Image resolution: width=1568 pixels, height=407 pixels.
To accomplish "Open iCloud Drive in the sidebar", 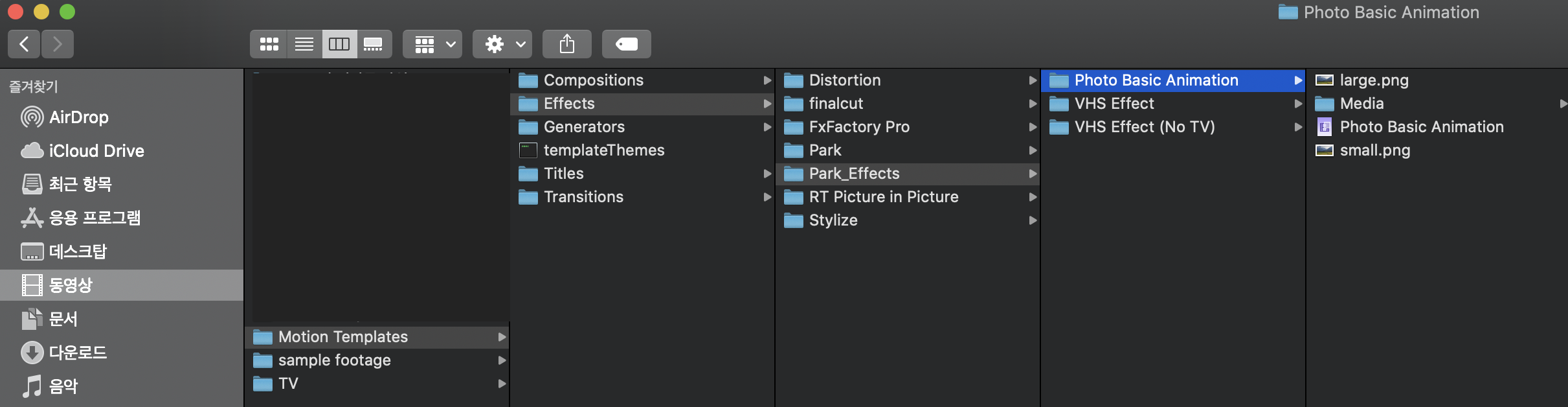I will [96, 151].
